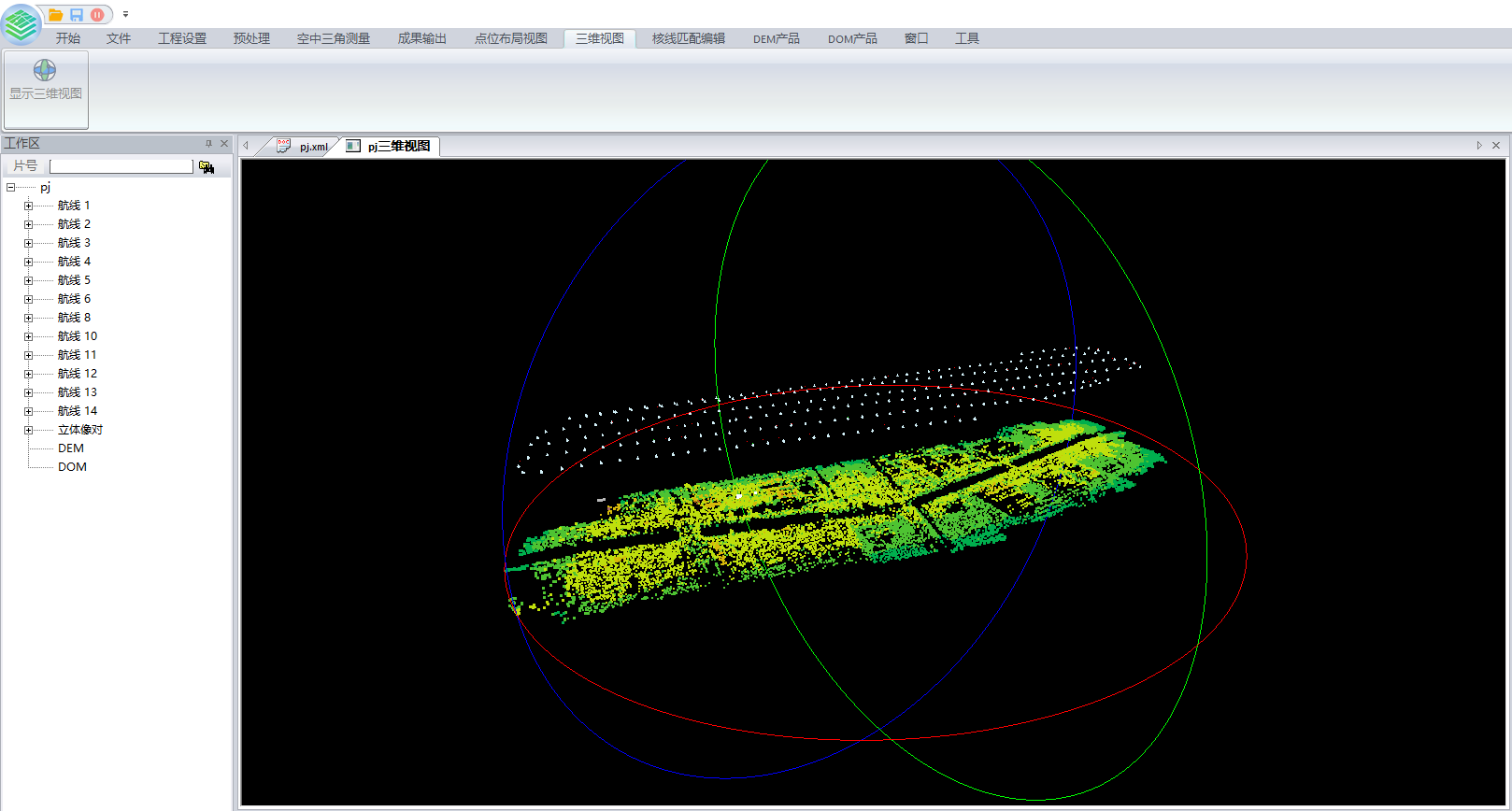1512x811 pixels.
Task: Close the active document tab
Action: click(x=1496, y=146)
